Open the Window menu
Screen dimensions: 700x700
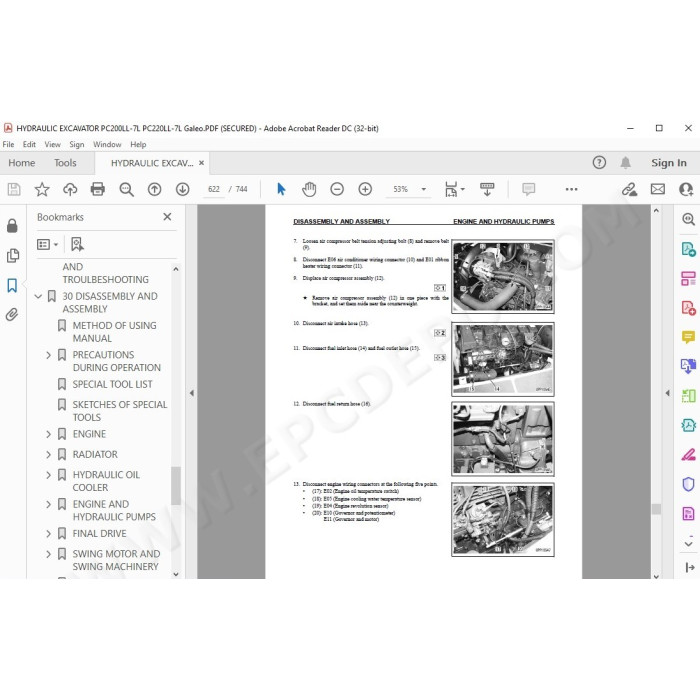click(x=107, y=144)
